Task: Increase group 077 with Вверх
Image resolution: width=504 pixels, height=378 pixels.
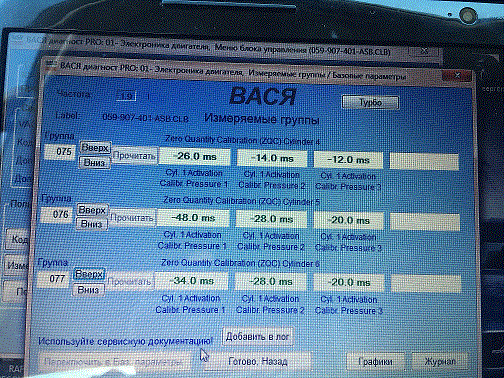Action: tap(89, 274)
